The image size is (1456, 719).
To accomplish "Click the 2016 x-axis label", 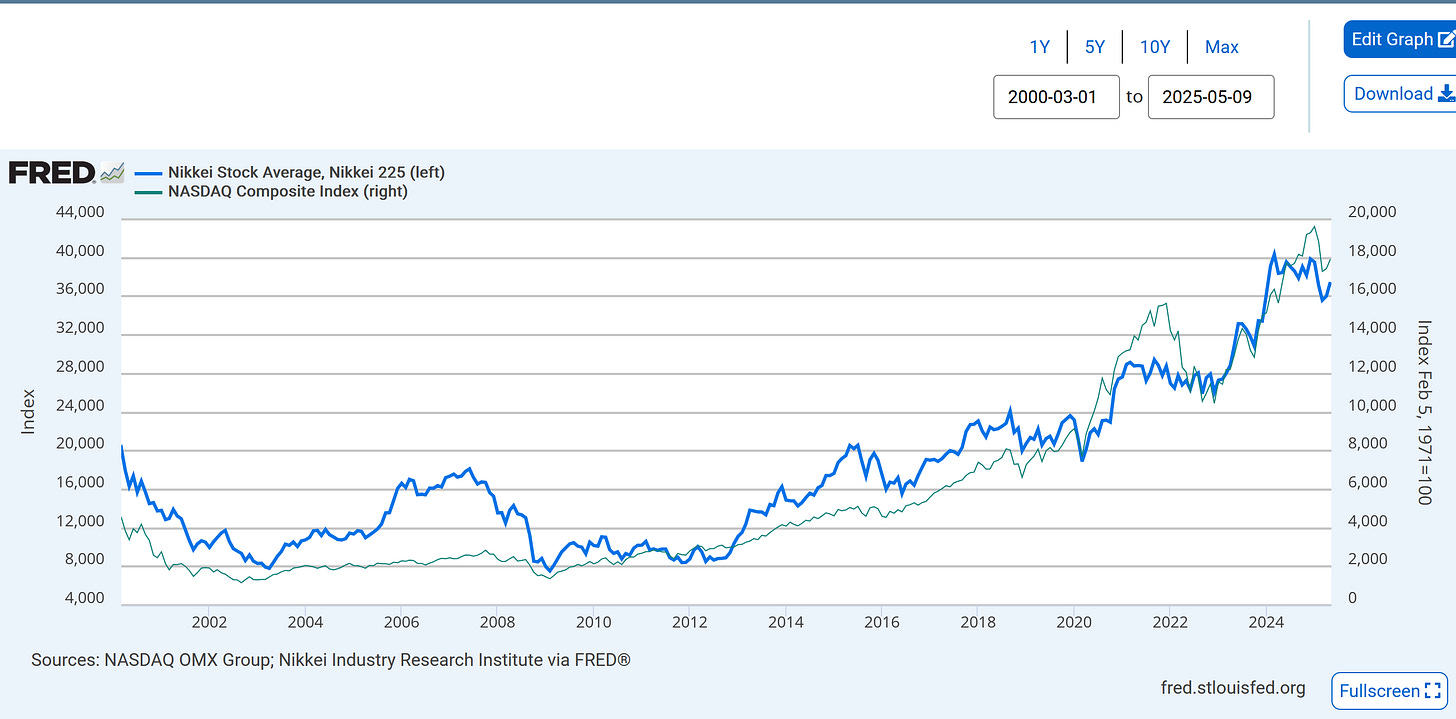I will [882, 622].
